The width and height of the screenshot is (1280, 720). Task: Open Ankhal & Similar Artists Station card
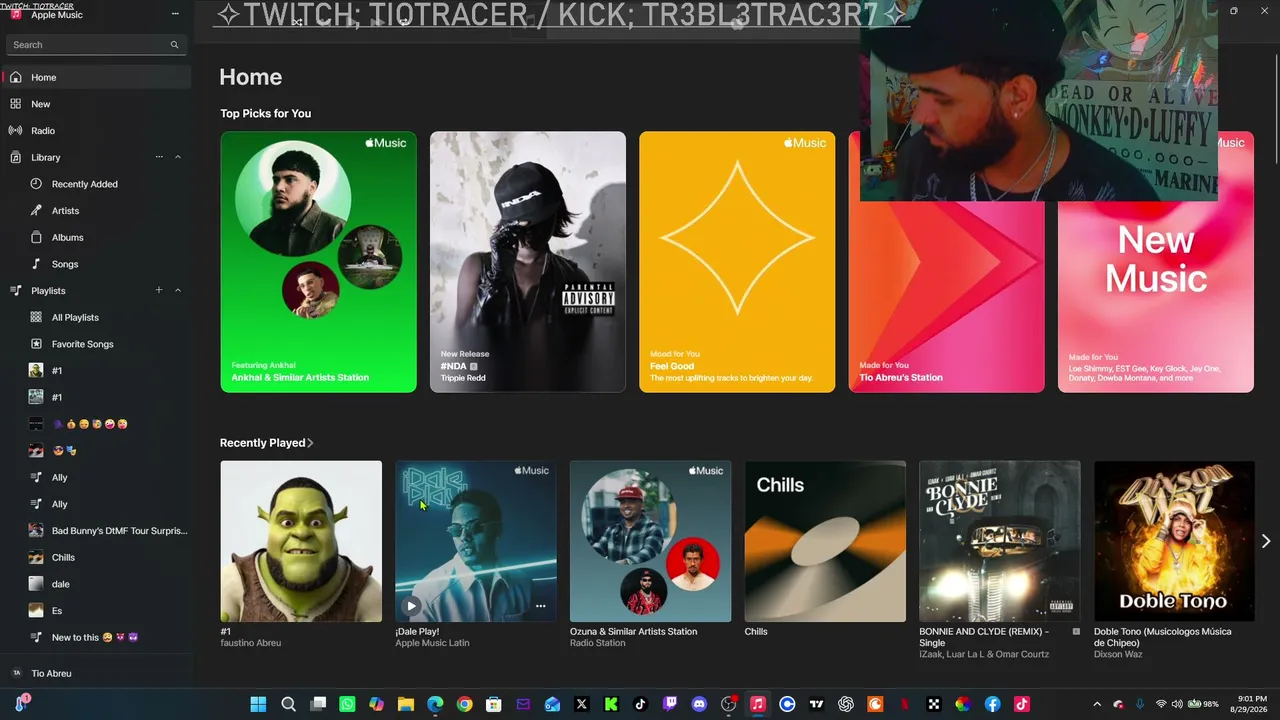pos(318,262)
